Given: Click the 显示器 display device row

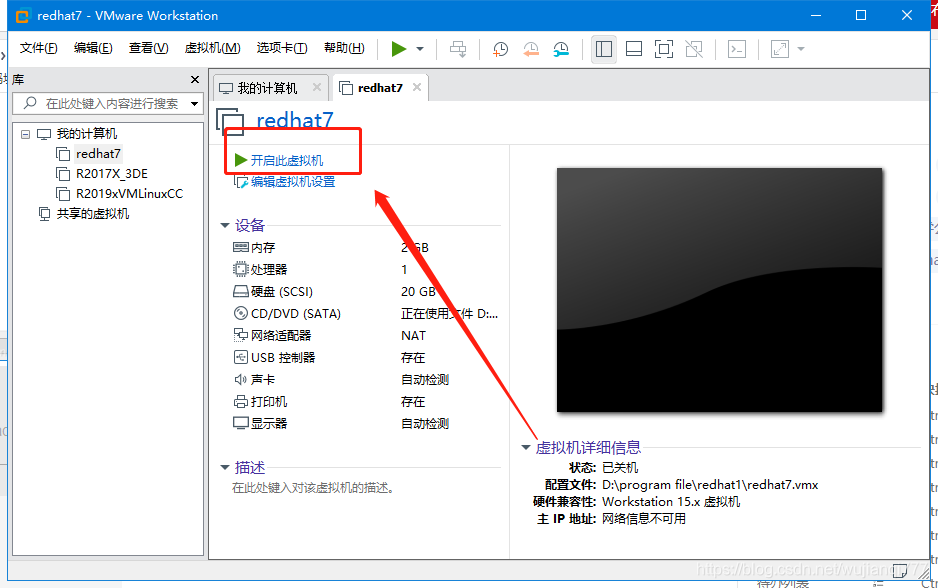Looking at the screenshot, I should tap(365, 424).
